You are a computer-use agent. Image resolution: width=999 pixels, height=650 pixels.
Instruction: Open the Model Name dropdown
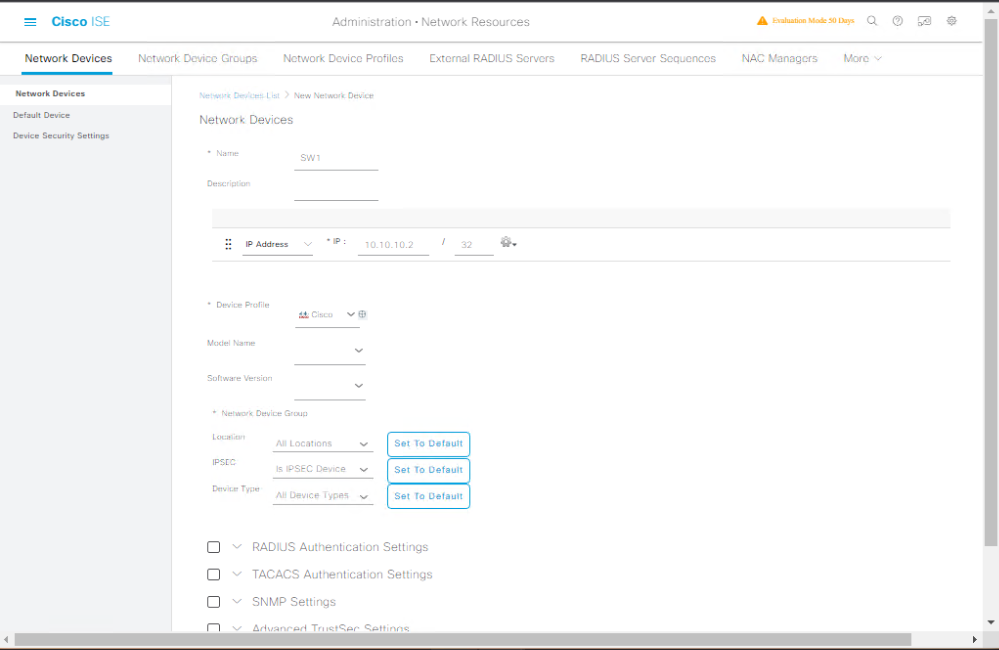(x=329, y=350)
